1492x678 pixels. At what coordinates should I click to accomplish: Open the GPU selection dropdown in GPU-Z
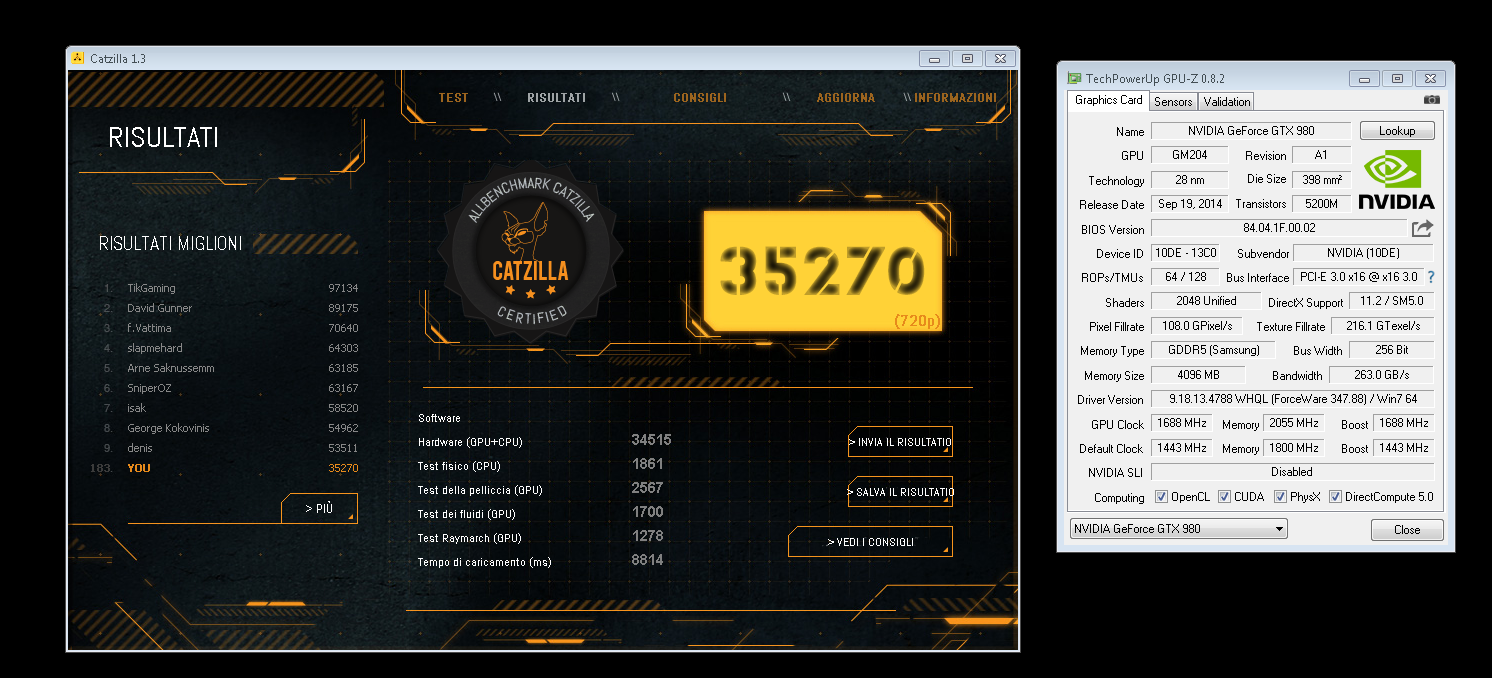[x=1178, y=529]
